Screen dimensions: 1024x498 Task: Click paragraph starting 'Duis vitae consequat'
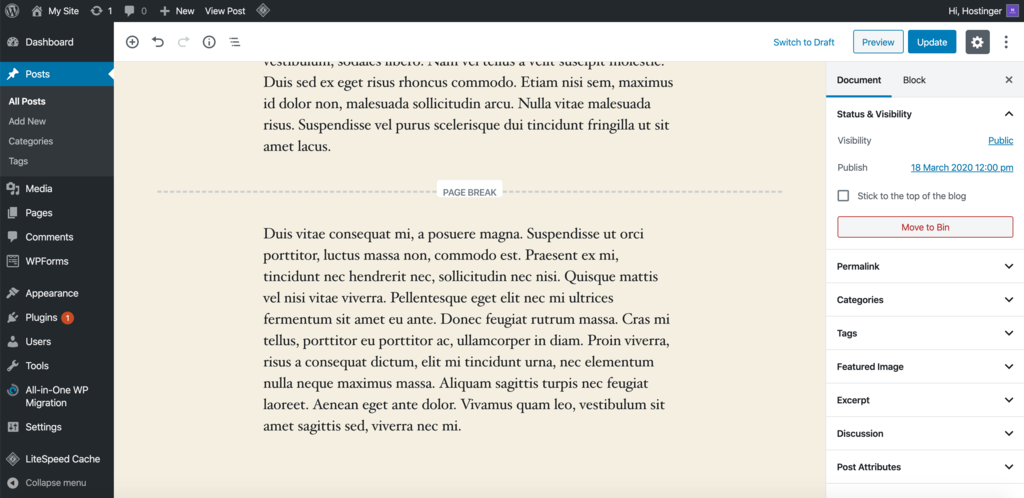[x=467, y=330]
